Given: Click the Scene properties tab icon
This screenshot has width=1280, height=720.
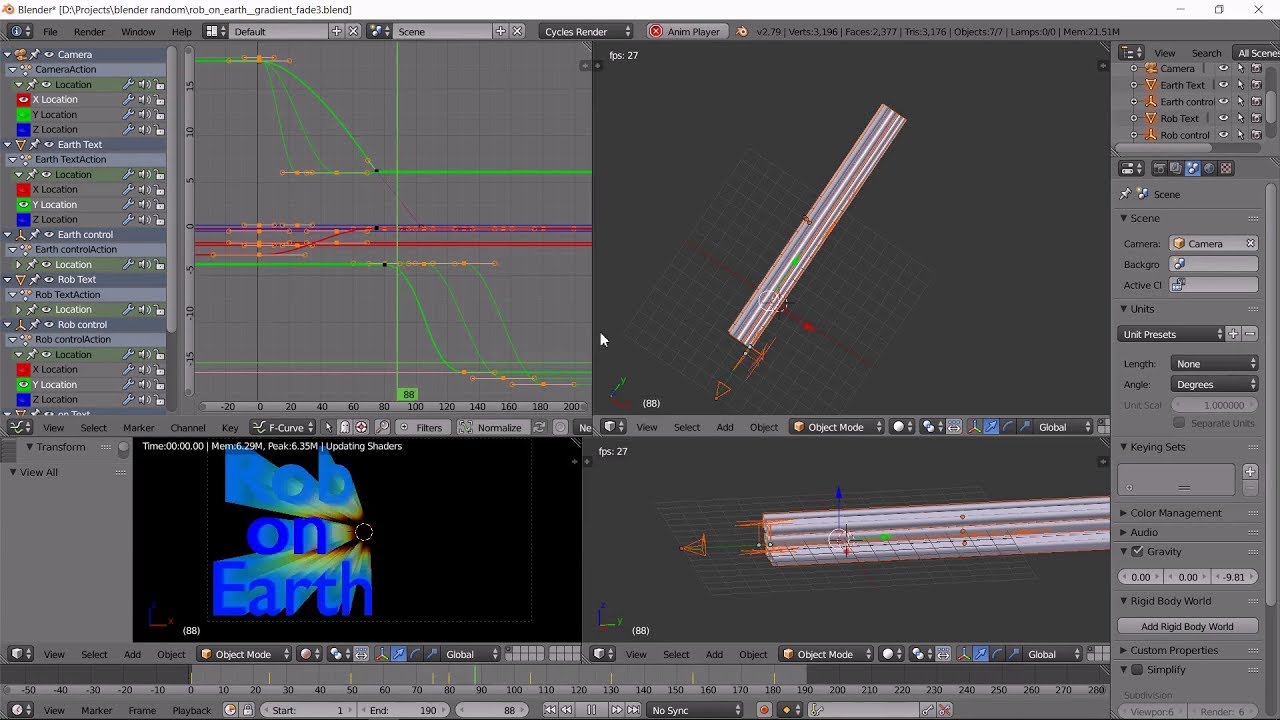Looking at the screenshot, I should (1193, 169).
